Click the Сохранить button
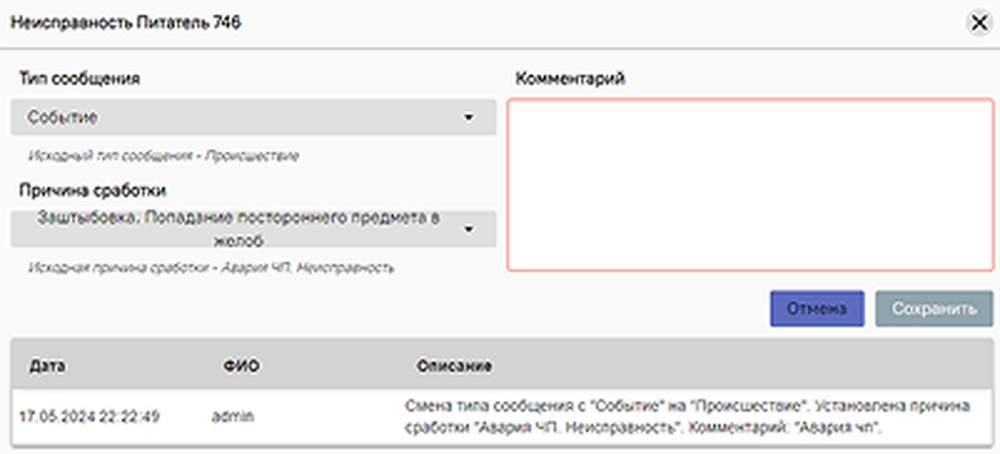 tap(934, 309)
